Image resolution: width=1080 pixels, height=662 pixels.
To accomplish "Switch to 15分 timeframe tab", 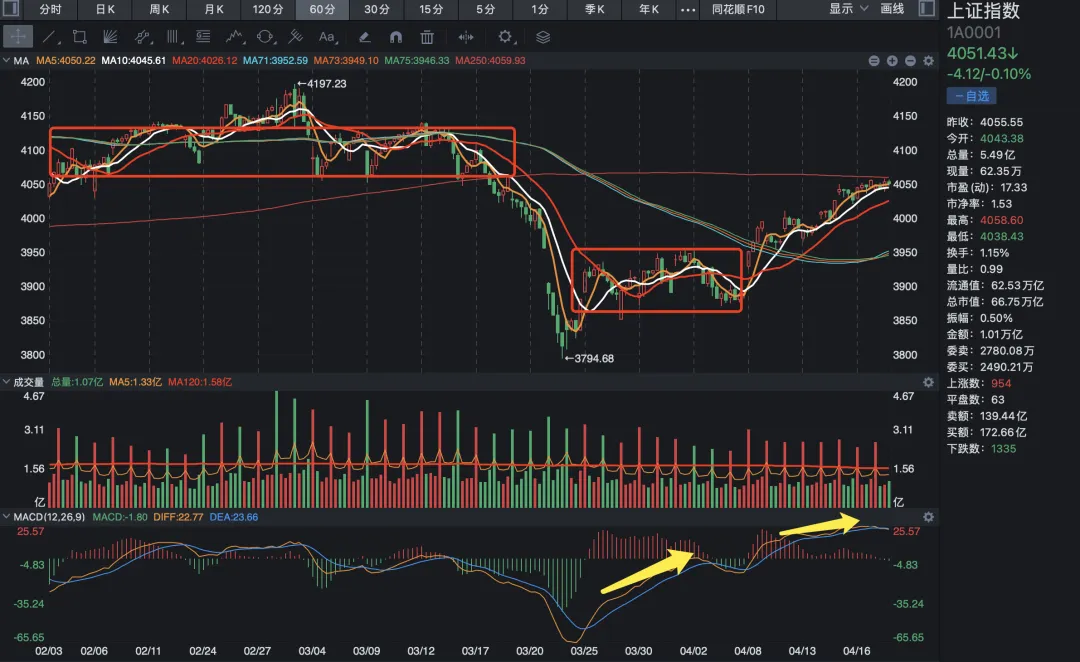I will pos(431,9).
